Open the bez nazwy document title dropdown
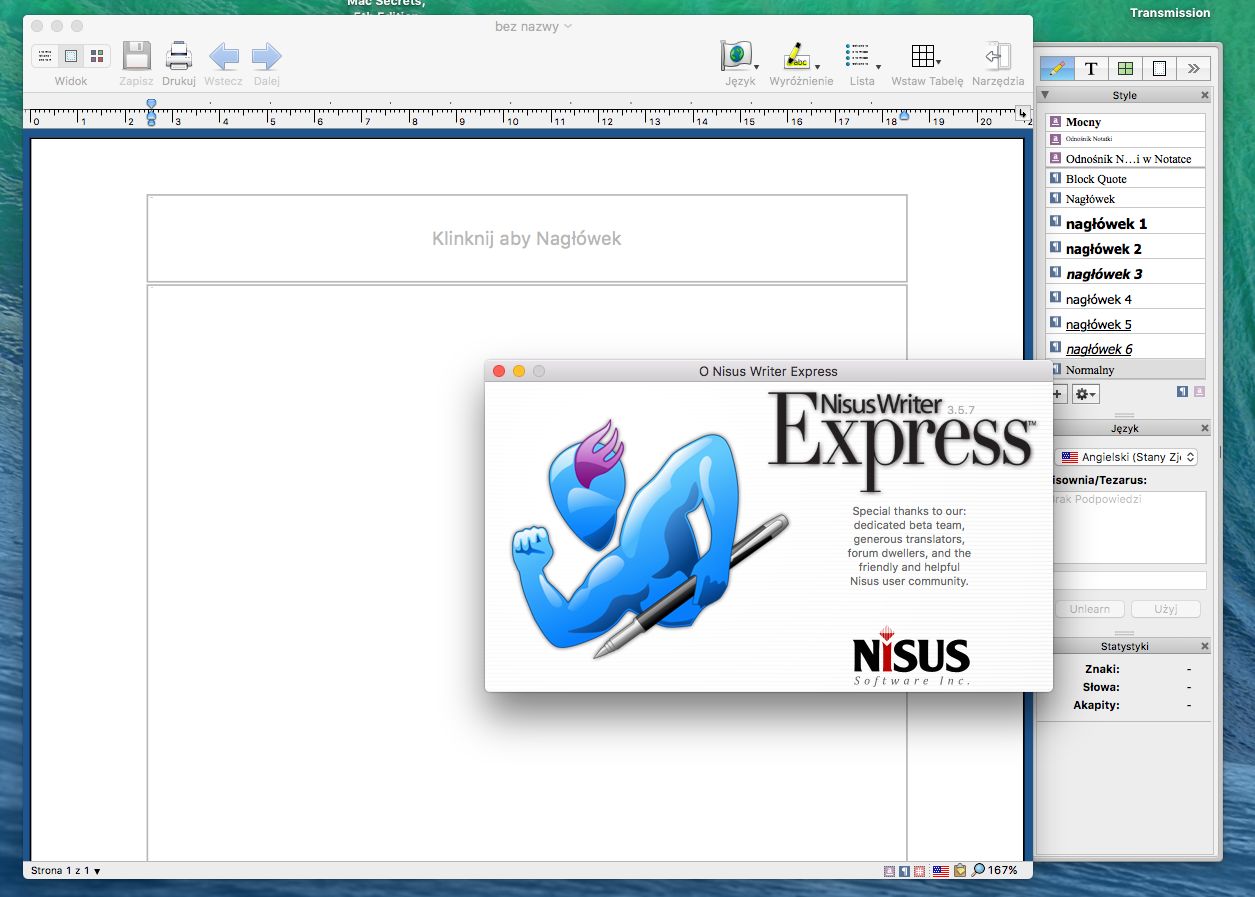1255x897 pixels. [x=533, y=26]
